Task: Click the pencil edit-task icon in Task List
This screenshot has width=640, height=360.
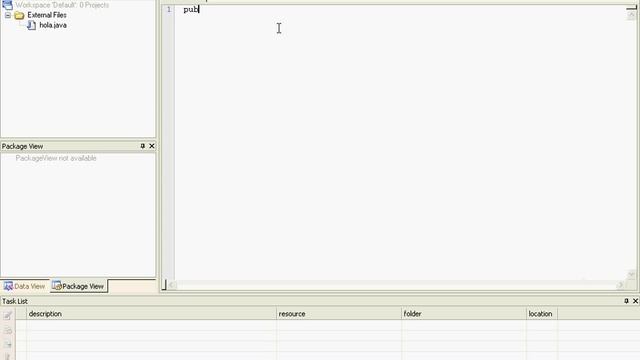Action: point(8,316)
